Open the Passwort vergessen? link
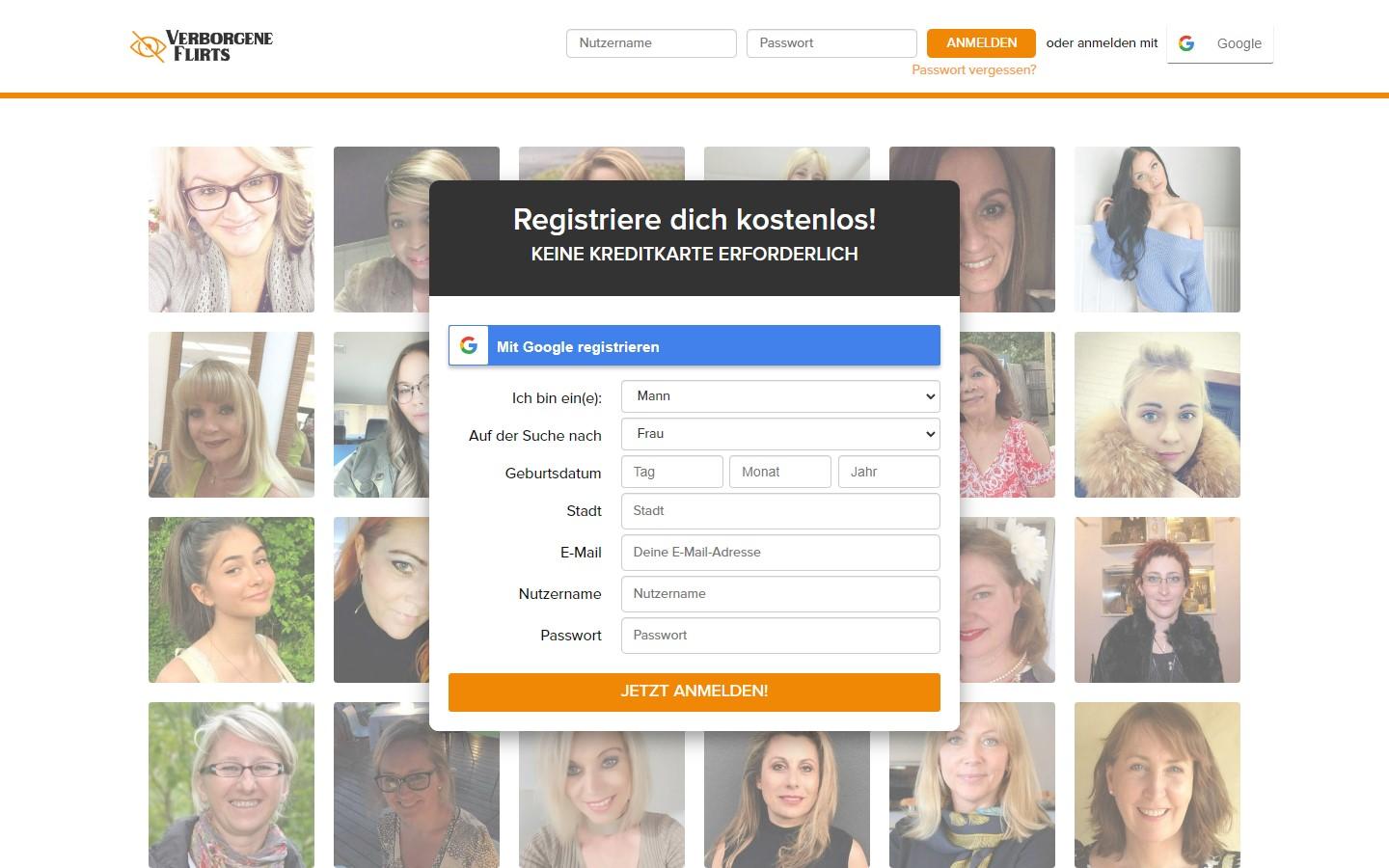This screenshot has width=1389, height=868. (974, 70)
